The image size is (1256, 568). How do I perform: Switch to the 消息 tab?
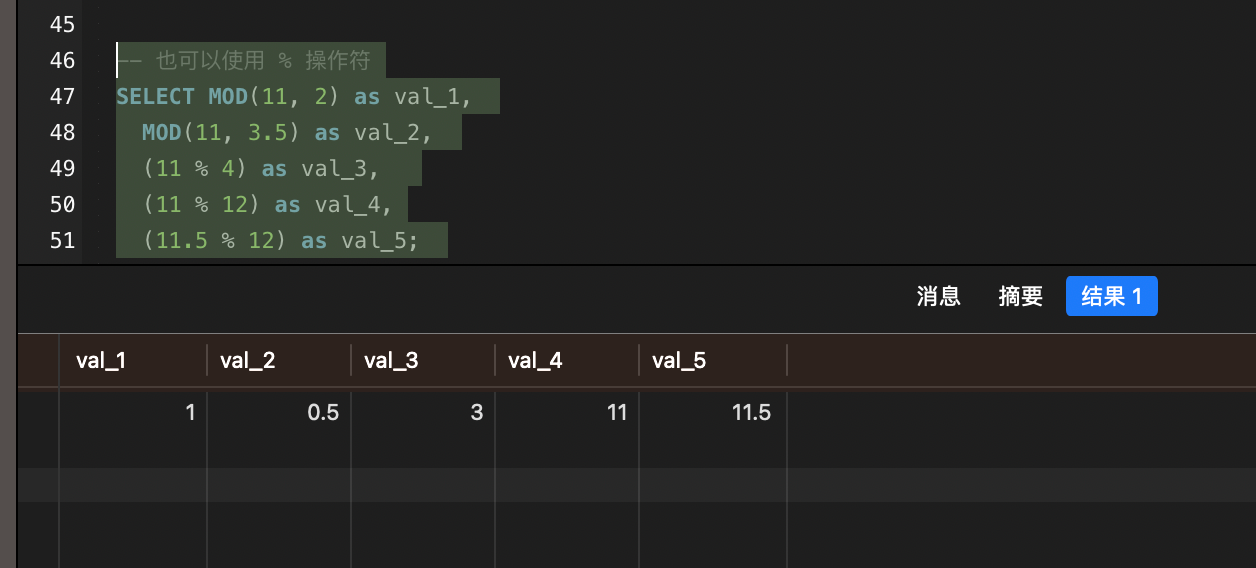point(938,296)
